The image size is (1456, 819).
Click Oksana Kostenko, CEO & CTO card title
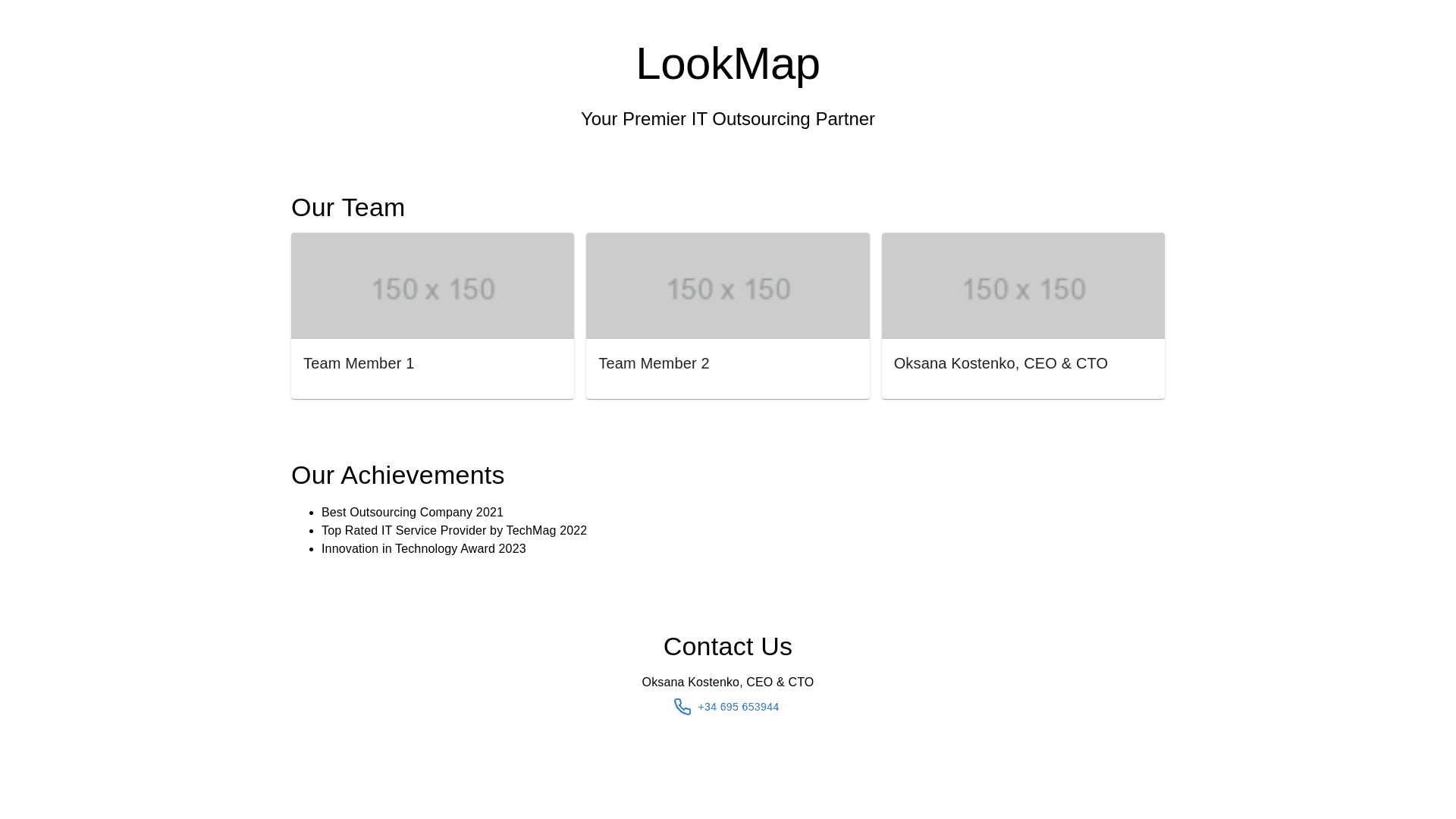(1000, 363)
